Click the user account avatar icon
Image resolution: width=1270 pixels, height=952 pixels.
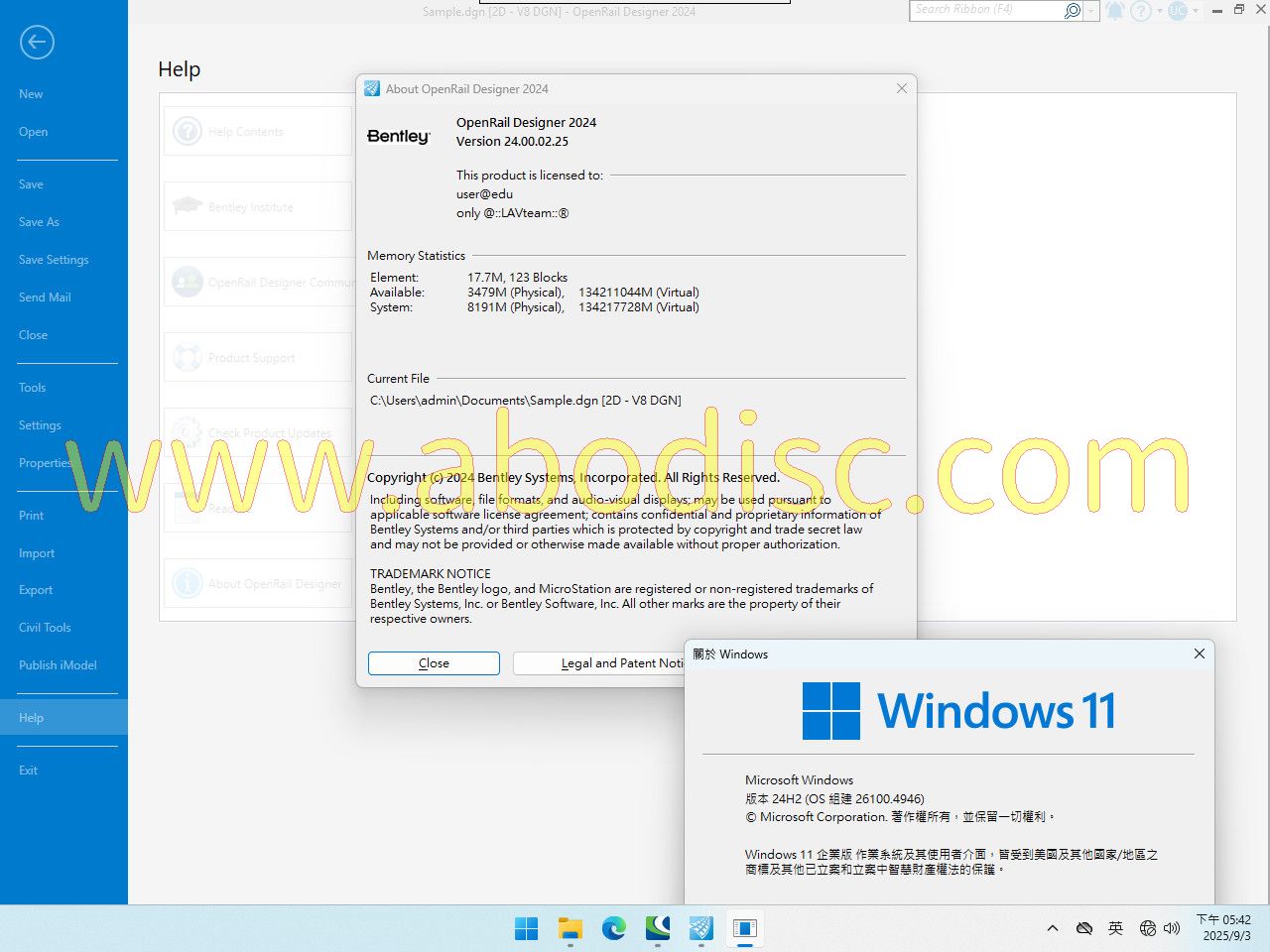[x=1178, y=10]
